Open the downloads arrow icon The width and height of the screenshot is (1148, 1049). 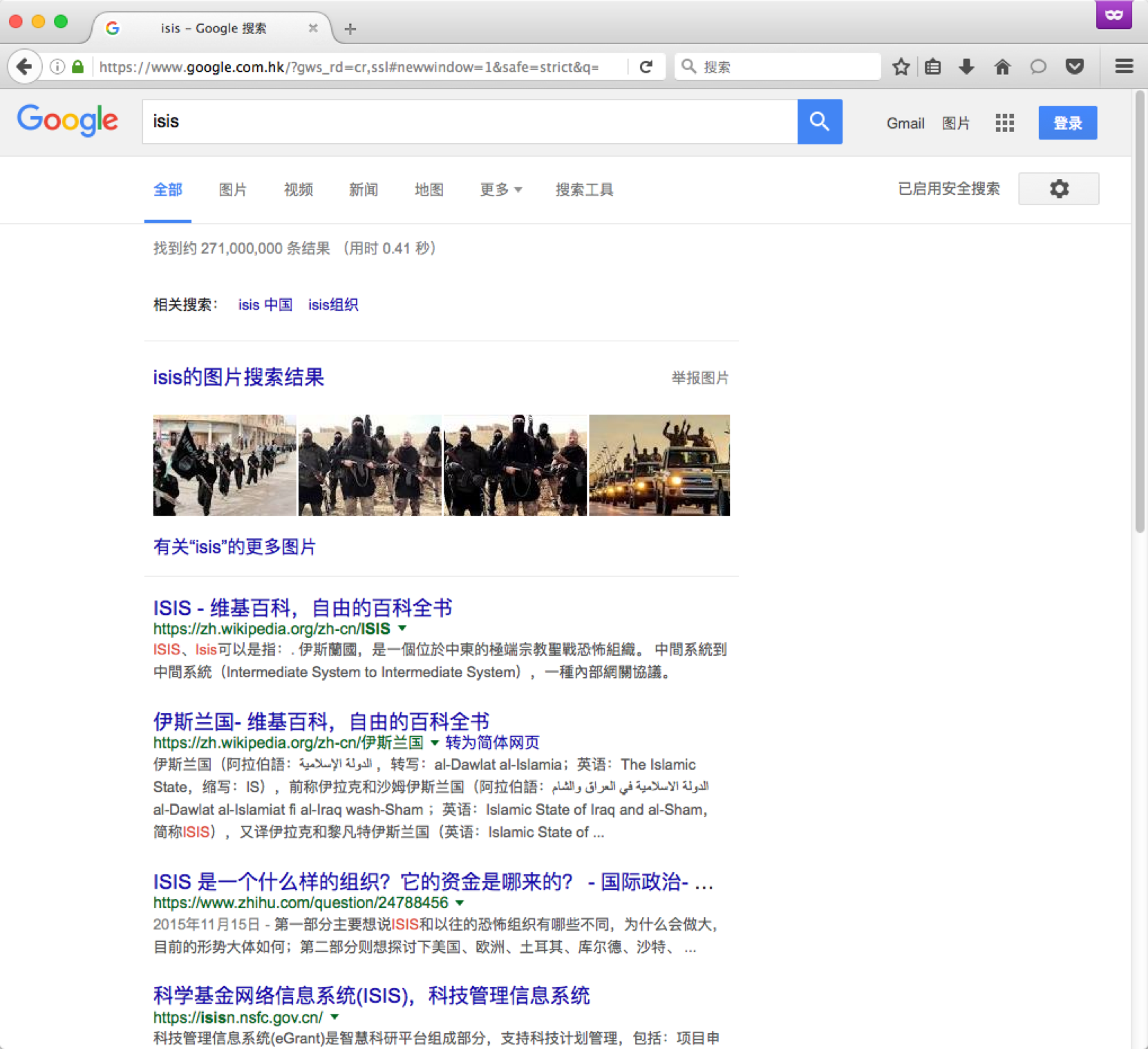(967, 67)
